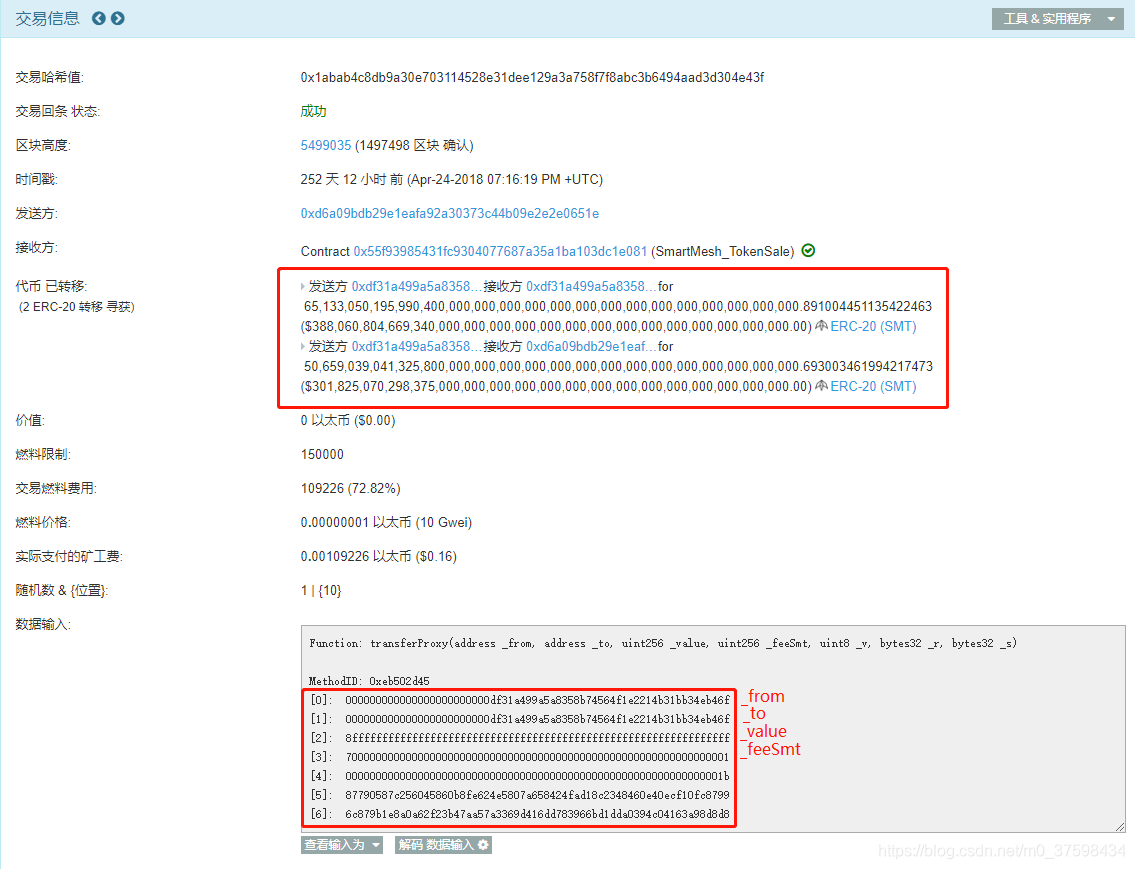The image size is (1135, 869).
Task: Click token icon beside second ERC-20 (SMT)
Action: point(822,386)
